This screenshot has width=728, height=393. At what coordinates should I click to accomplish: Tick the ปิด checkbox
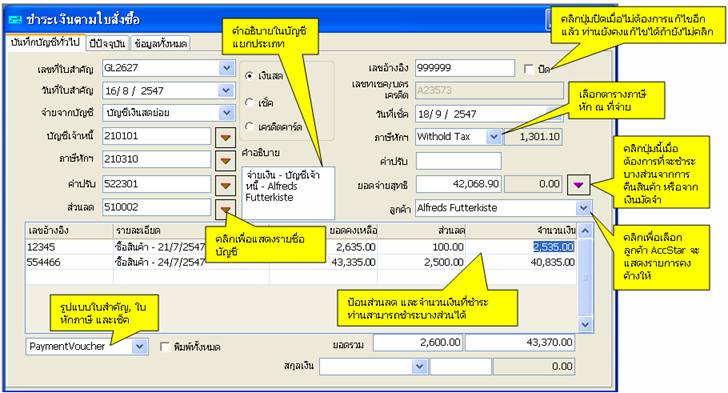pos(528,69)
